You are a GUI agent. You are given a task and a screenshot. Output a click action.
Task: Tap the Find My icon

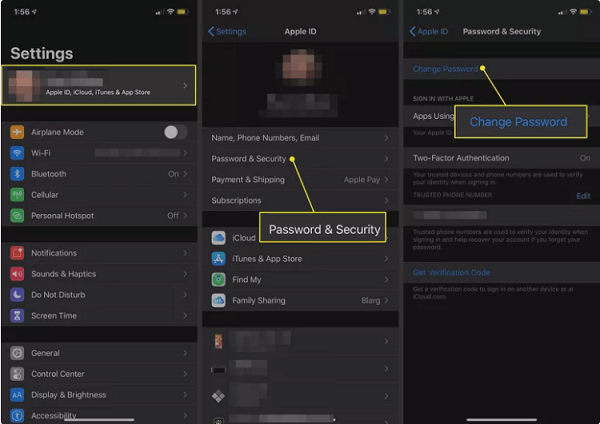pos(218,280)
